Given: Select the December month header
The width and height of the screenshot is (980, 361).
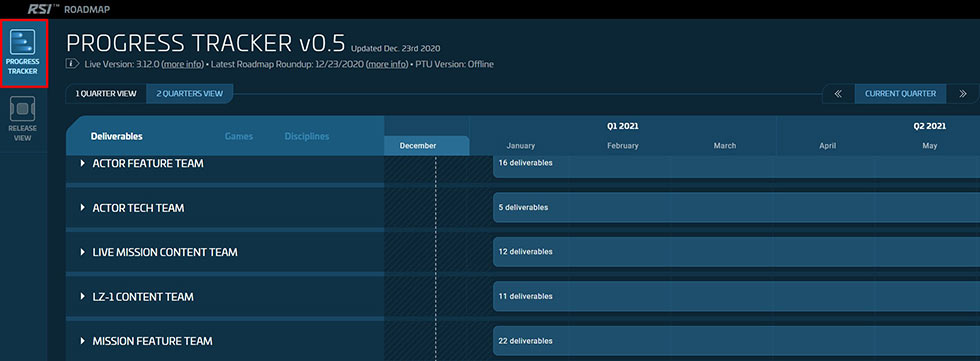Looking at the screenshot, I should pyautogui.click(x=426, y=146).
